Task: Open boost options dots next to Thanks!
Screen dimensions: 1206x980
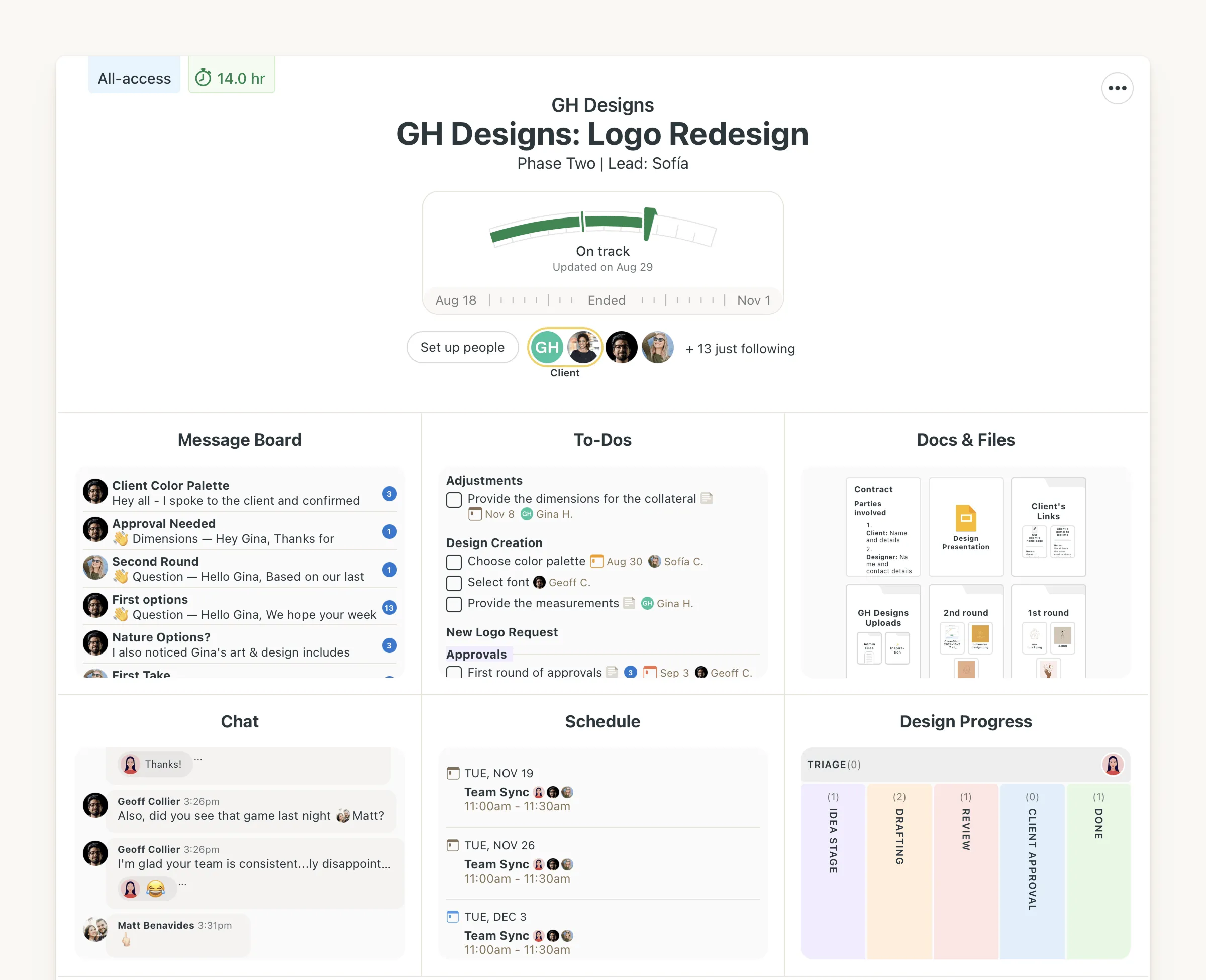Action: [198, 759]
